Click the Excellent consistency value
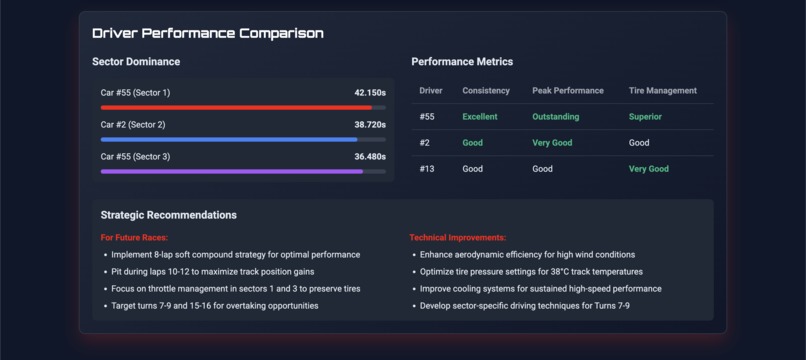806x360 pixels. pyautogui.click(x=480, y=117)
